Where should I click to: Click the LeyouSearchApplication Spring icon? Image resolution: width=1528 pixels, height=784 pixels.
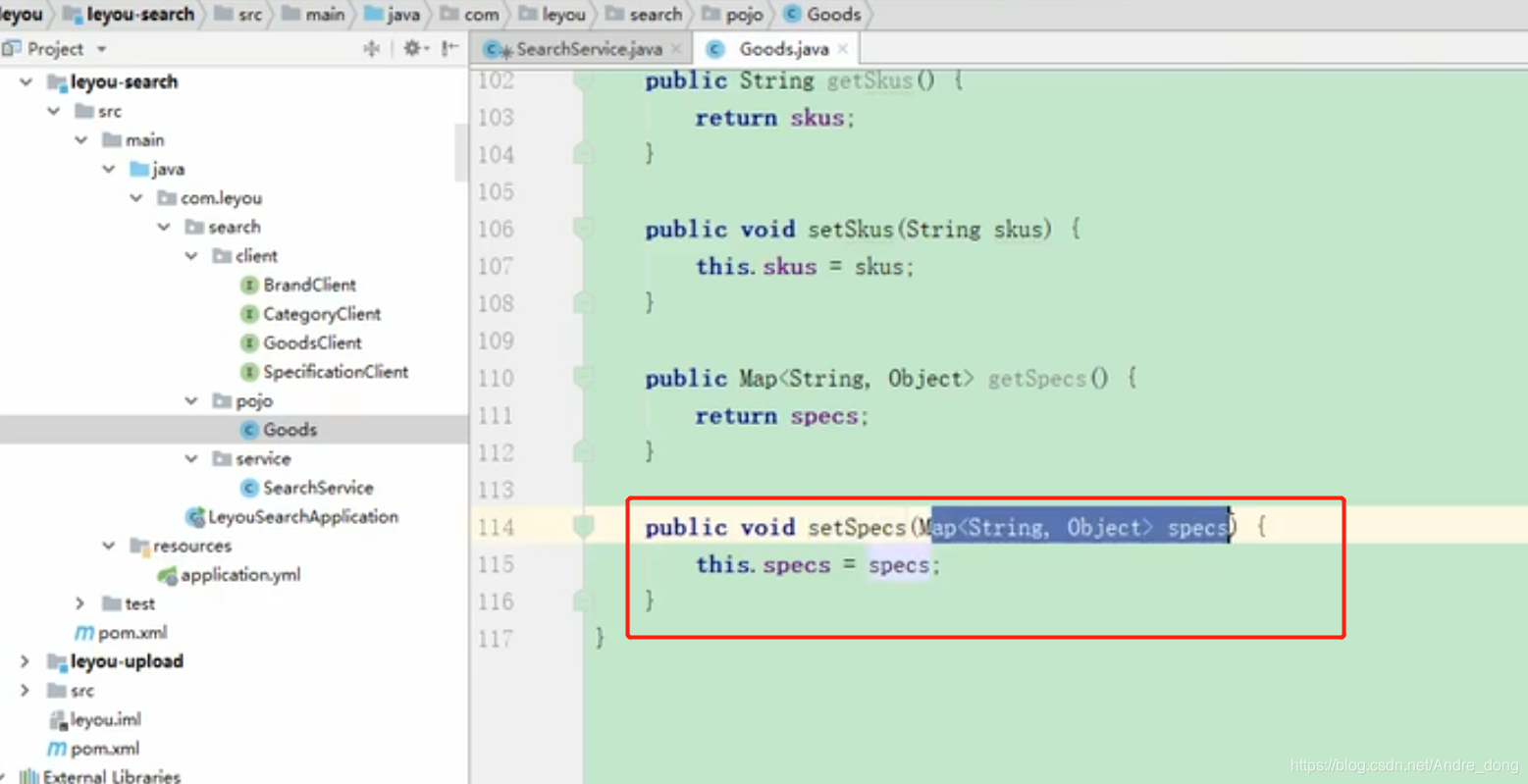point(195,517)
